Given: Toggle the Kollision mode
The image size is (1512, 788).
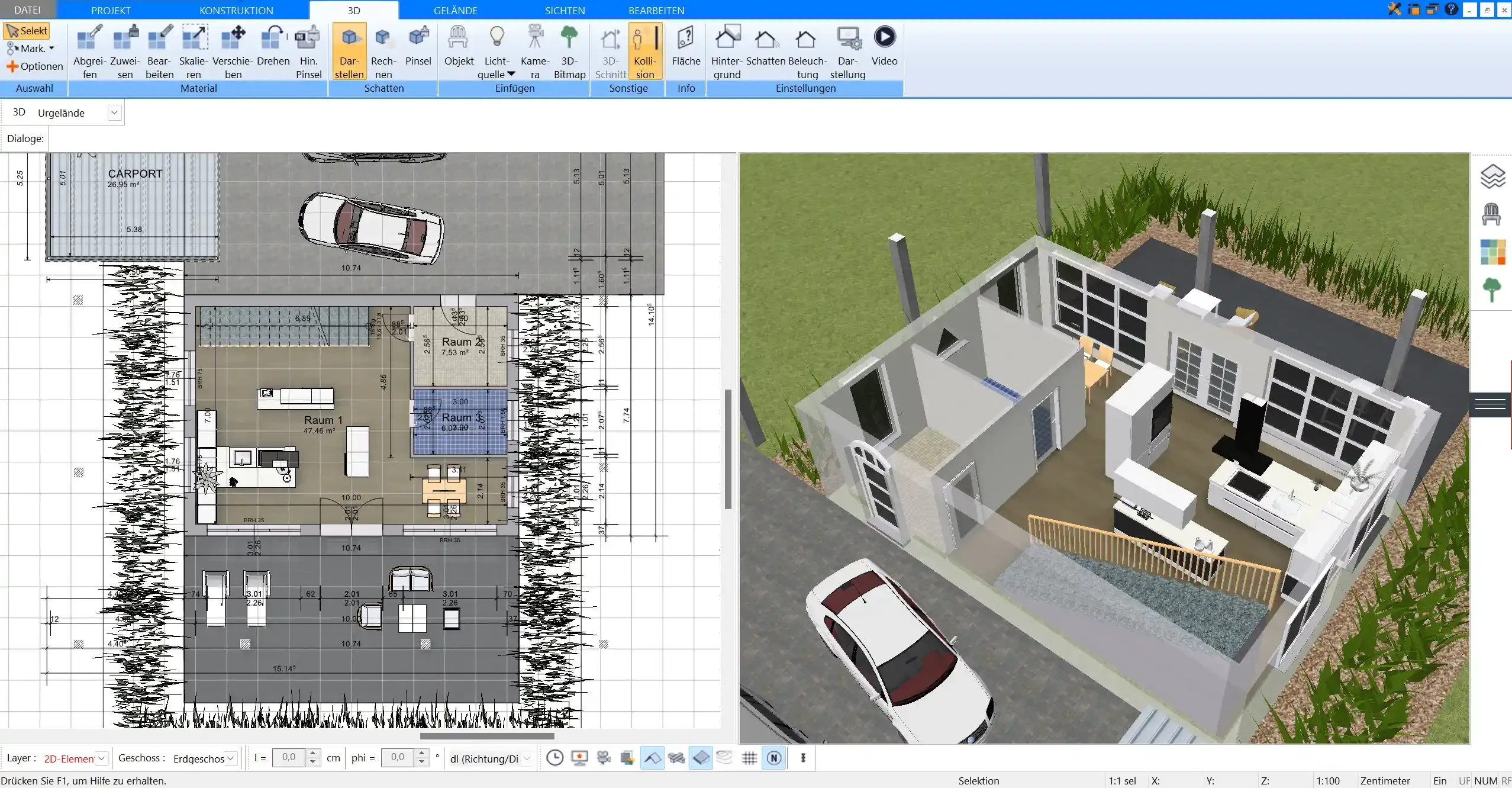Looking at the screenshot, I should click(x=645, y=50).
